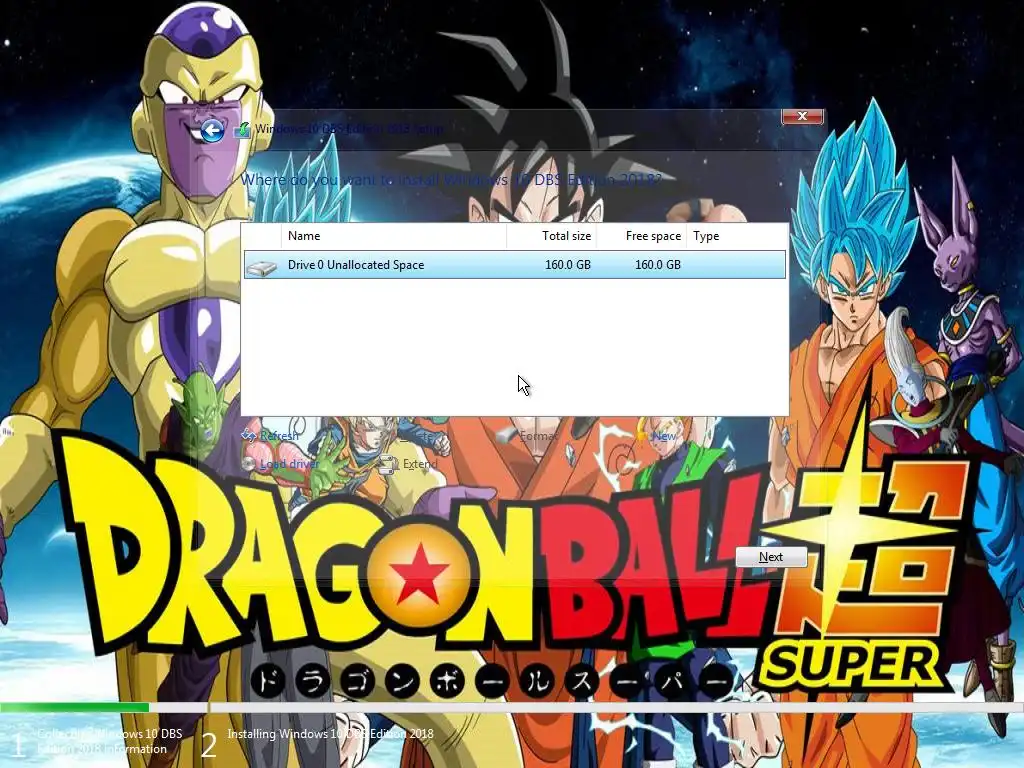Image resolution: width=1024 pixels, height=768 pixels.
Task: Click the Extend link
Action: 420,464
